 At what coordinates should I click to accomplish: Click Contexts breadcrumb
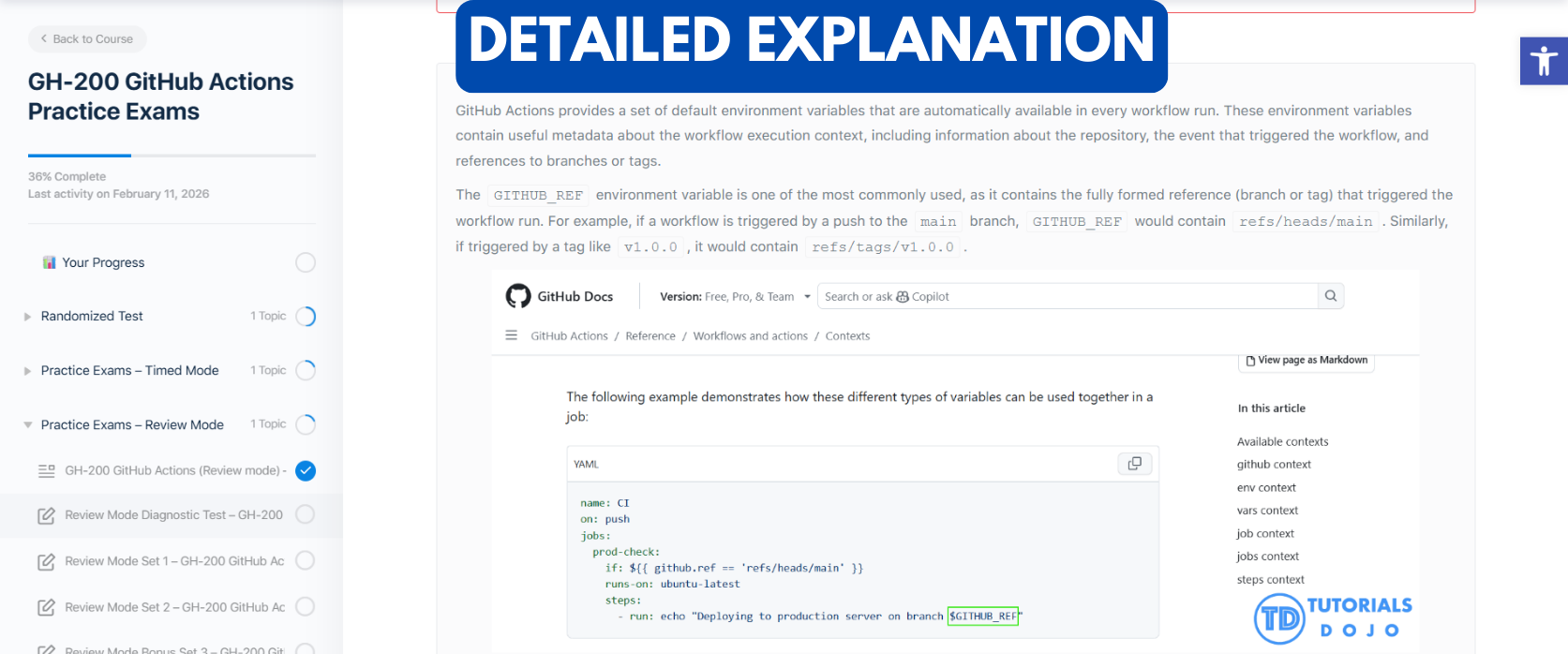(847, 335)
